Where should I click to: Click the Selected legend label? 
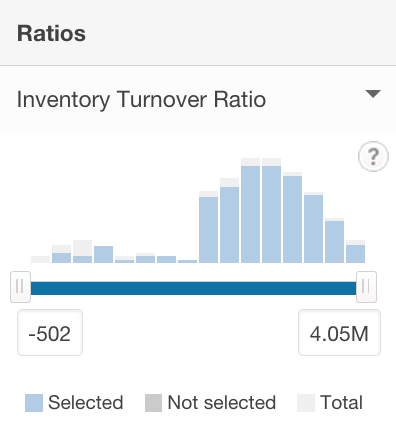coord(86,402)
